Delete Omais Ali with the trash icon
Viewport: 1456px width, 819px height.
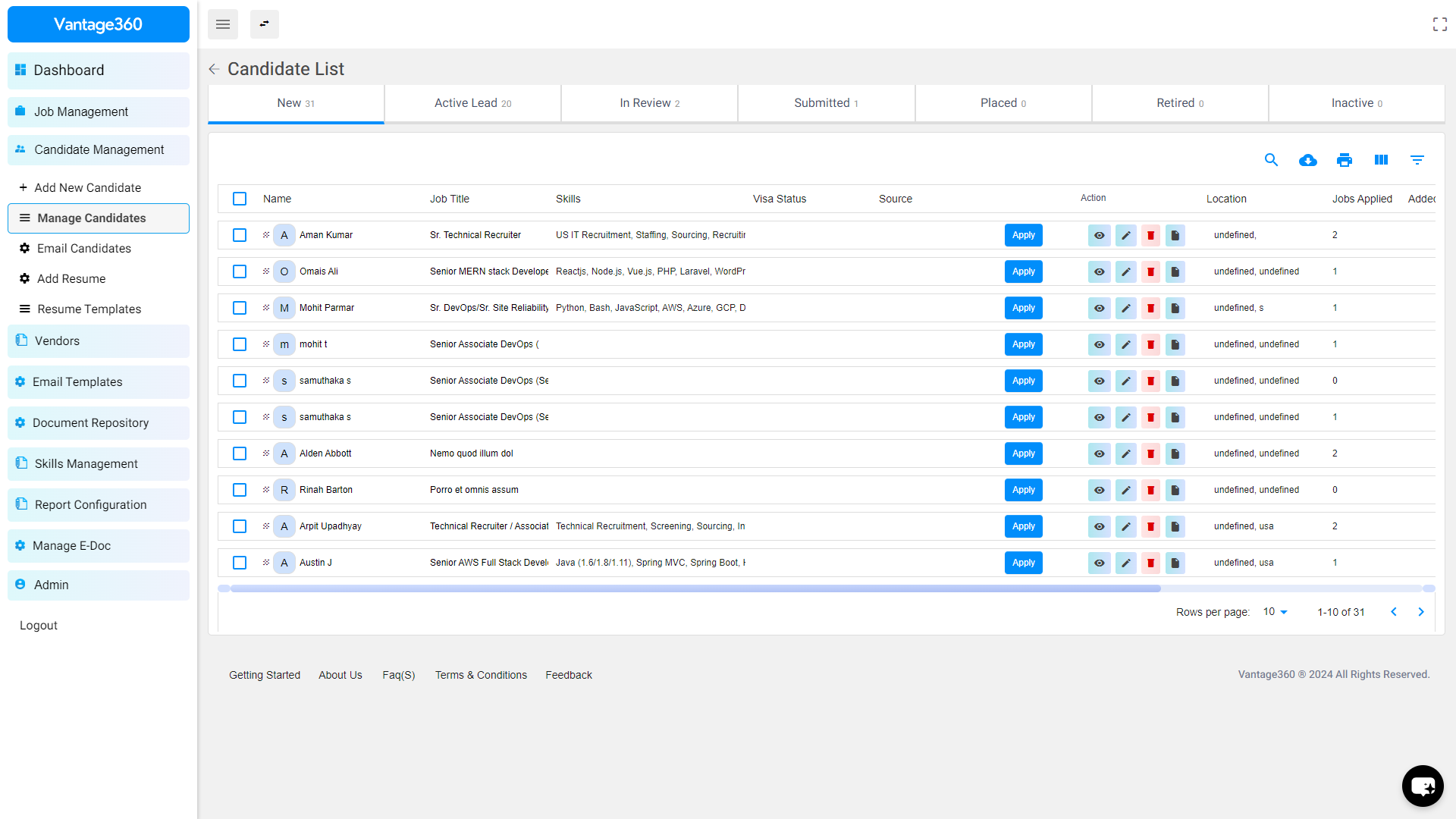(x=1150, y=271)
